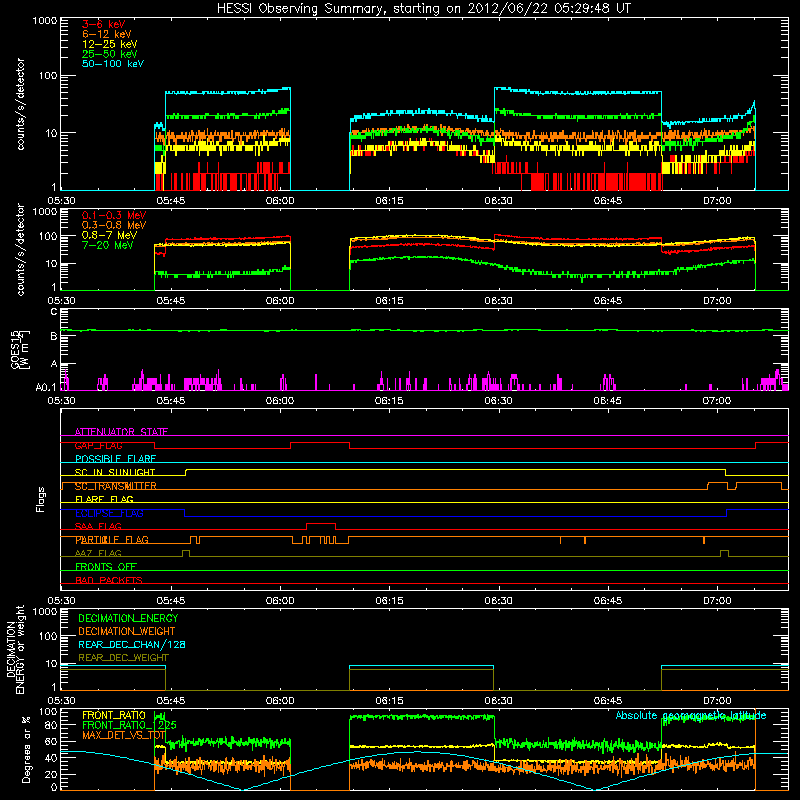Click the DECIMATION ENERGY or weight axis label

(15, 649)
